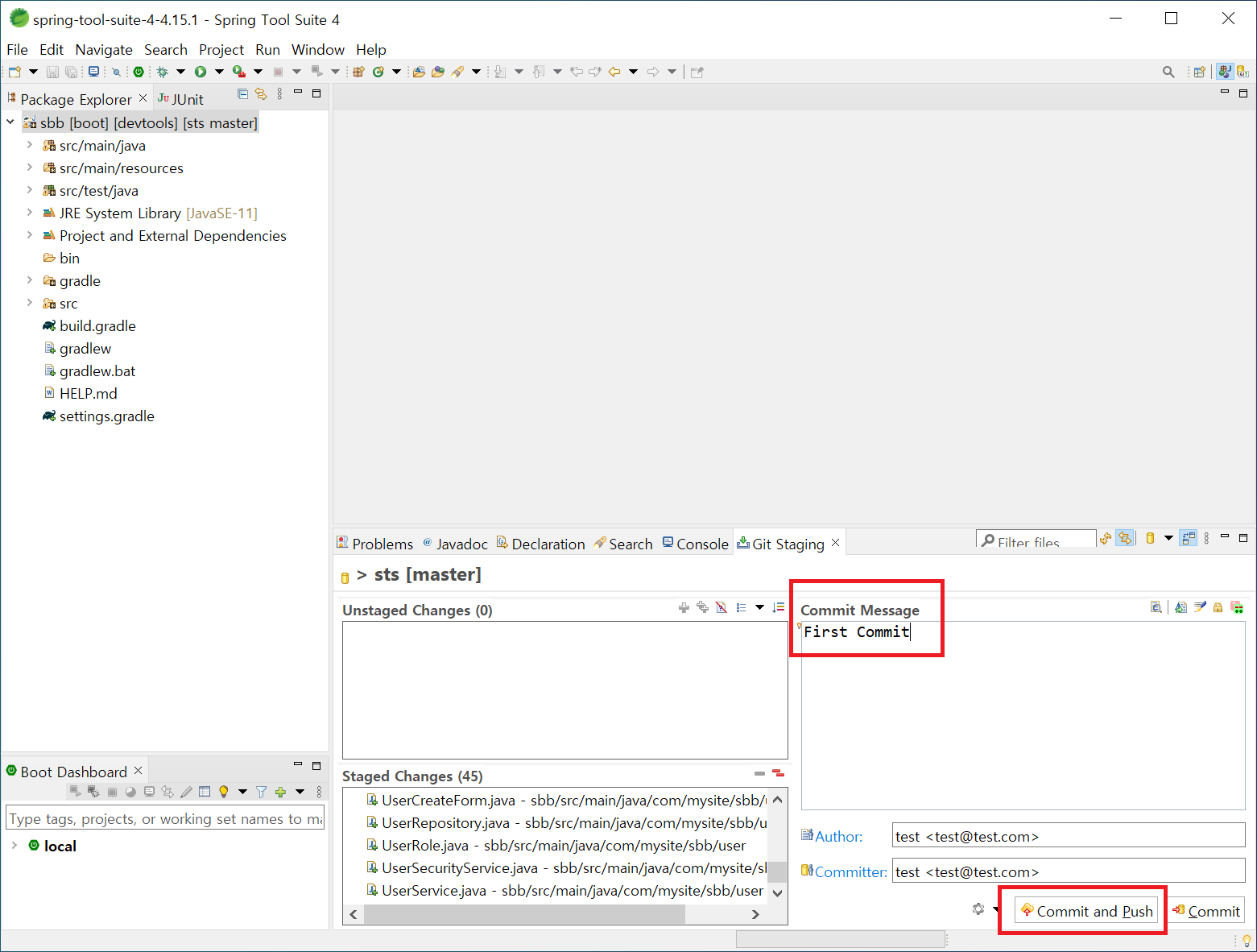This screenshot has height=952, width=1257.
Task: Open the Run button dropdown arrow
Action: pos(219,72)
